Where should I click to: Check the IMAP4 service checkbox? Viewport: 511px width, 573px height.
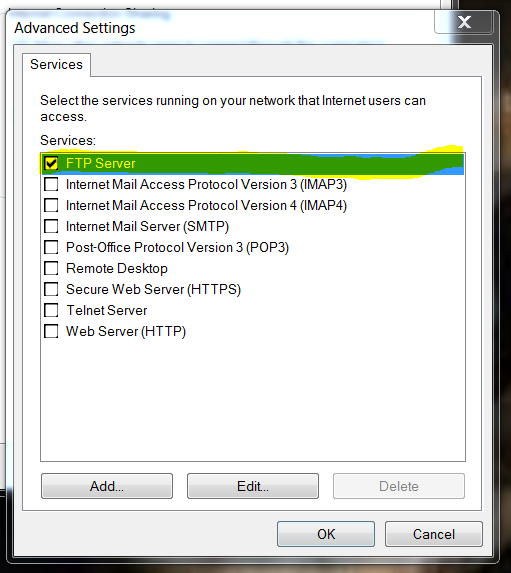click(51, 205)
